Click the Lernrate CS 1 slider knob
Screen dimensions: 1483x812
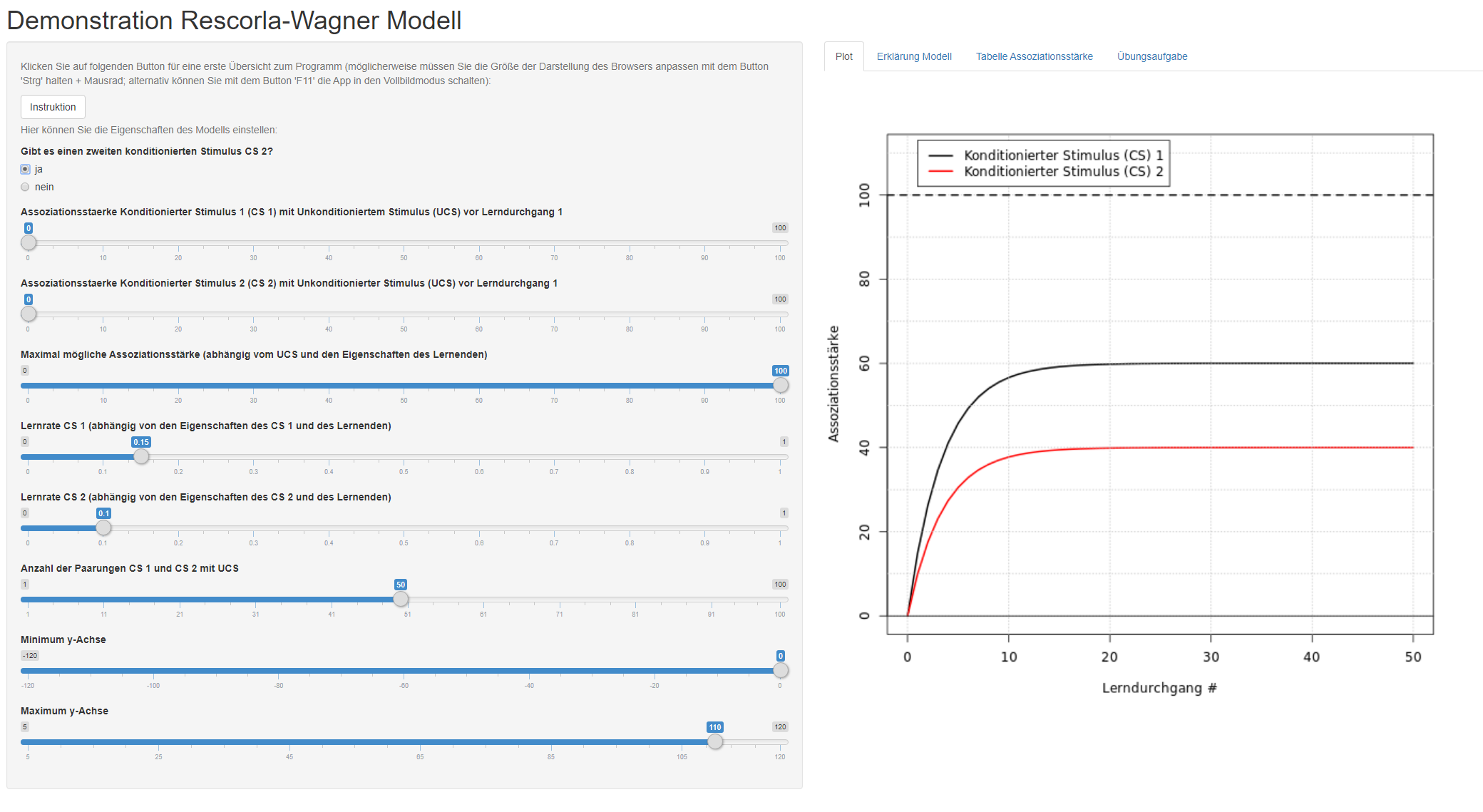pos(141,456)
